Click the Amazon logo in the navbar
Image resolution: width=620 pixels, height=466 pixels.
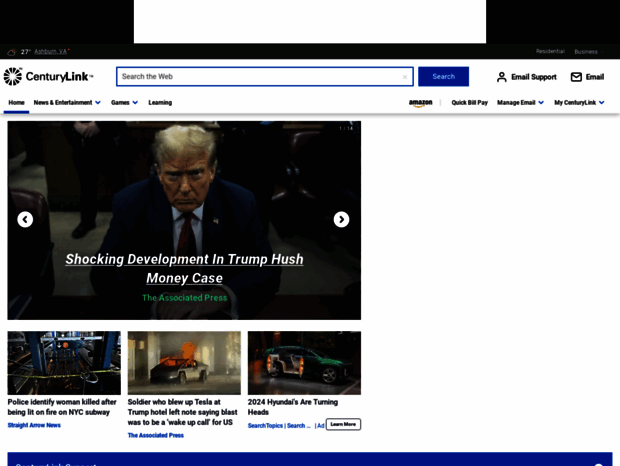(421, 103)
